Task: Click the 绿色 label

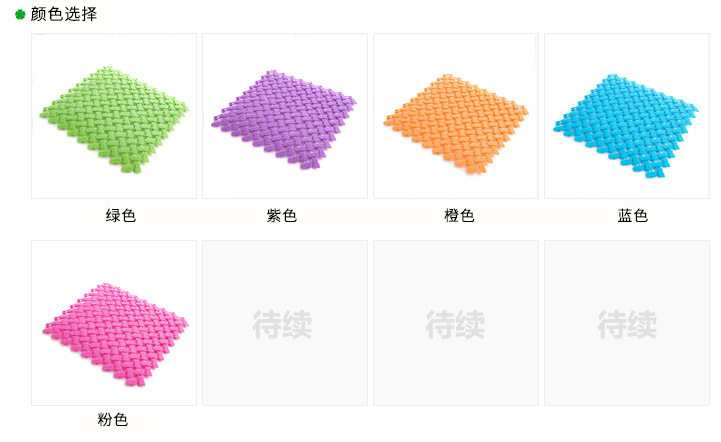Action: [120, 215]
